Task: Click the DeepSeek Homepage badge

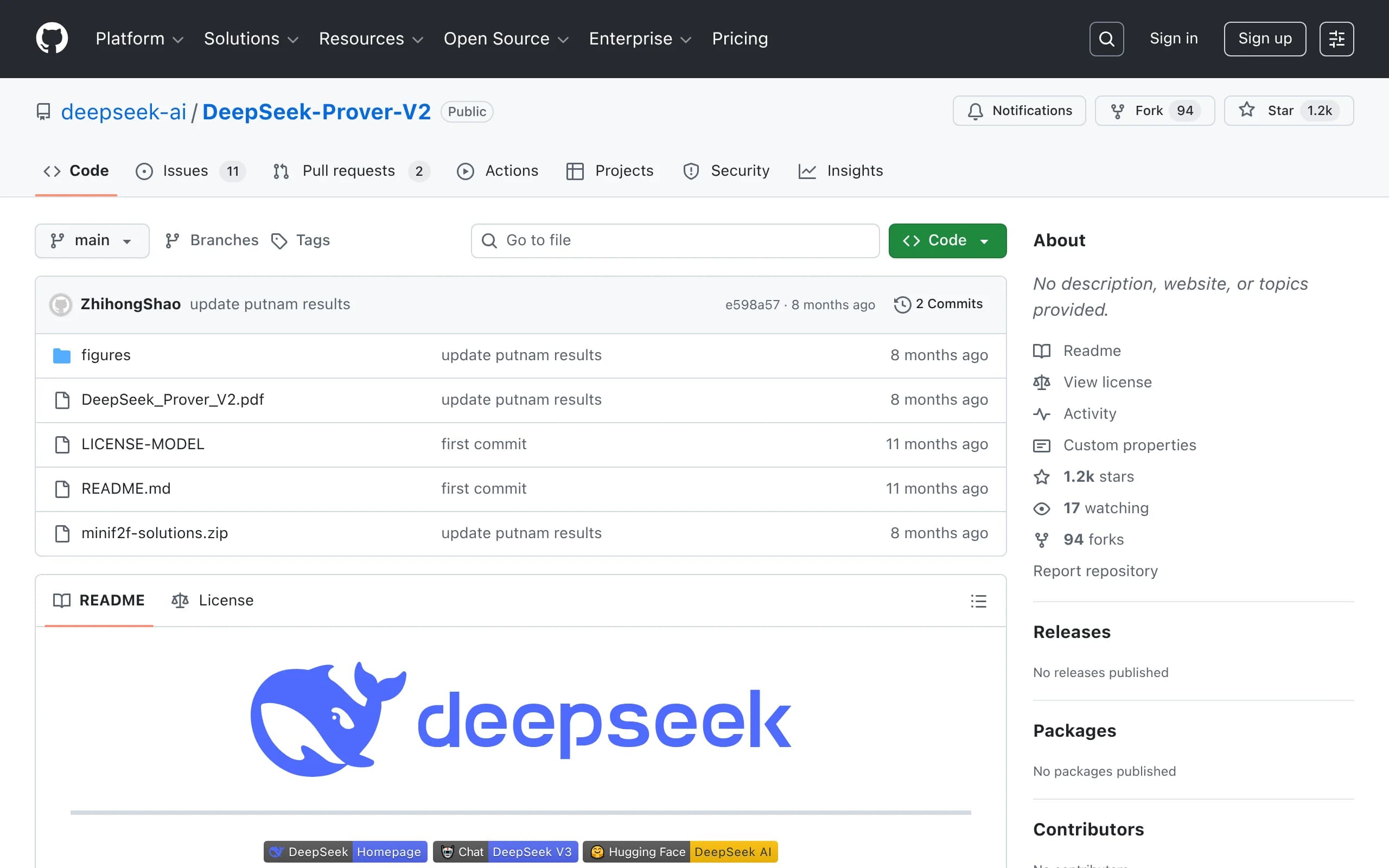Action: [346, 852]
